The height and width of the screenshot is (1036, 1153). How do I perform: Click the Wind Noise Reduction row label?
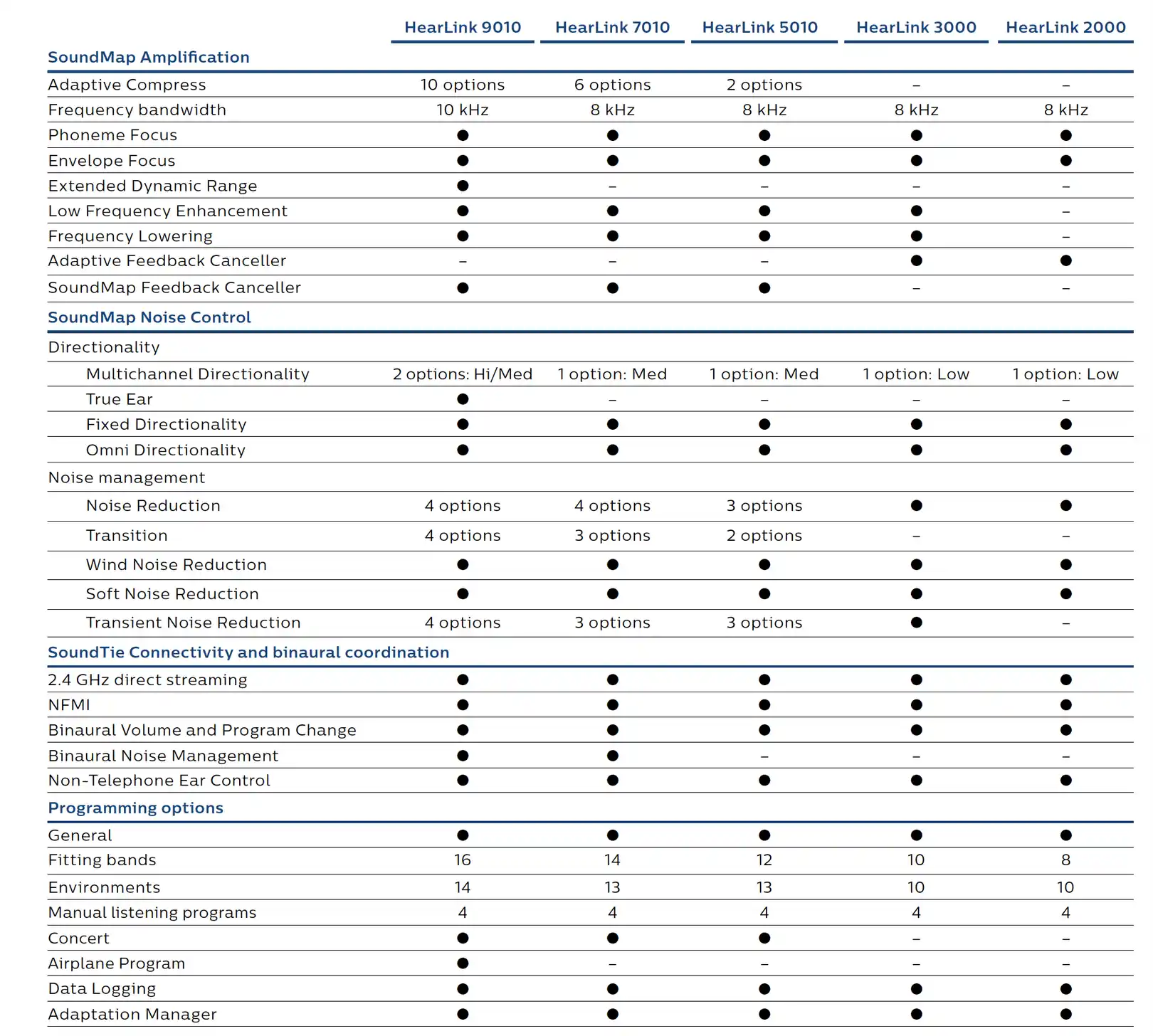click(176, 565)
